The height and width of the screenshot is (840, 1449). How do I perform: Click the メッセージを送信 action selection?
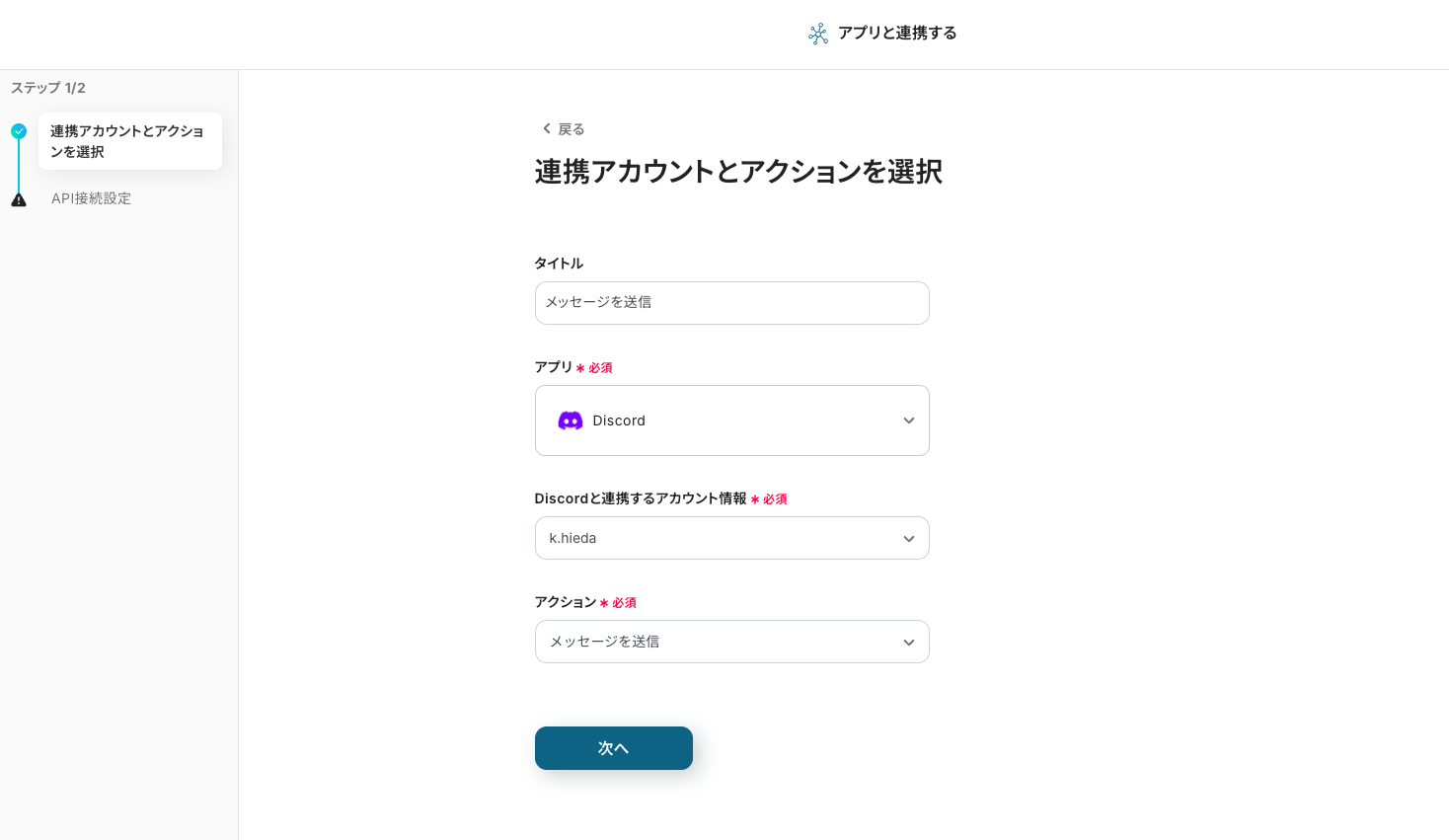[604, 643]
